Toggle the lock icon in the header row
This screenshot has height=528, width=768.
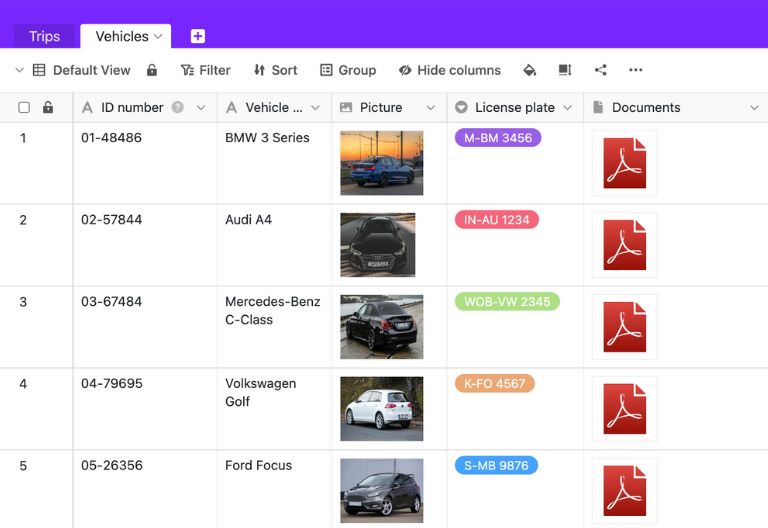[48, 107]
